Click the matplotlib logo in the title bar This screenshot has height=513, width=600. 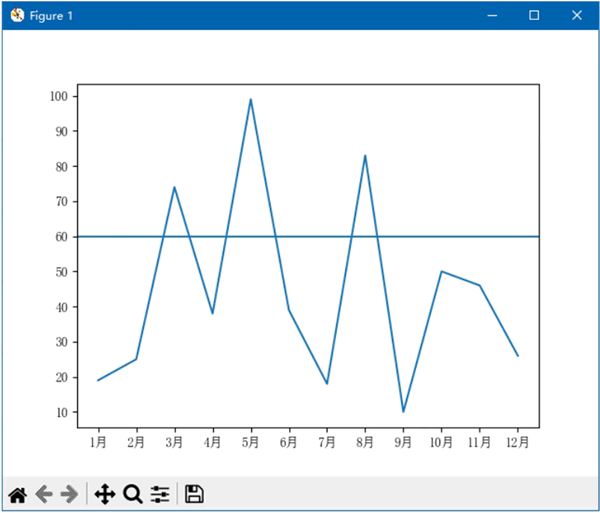point(17,15)
